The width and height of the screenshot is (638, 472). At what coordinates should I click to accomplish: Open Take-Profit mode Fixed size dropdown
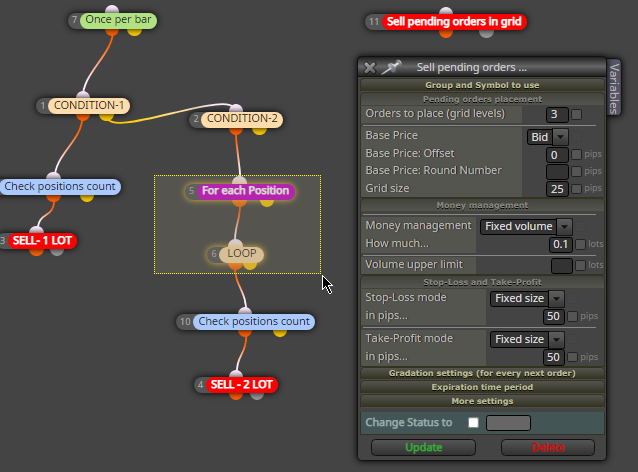click(527, 339)
